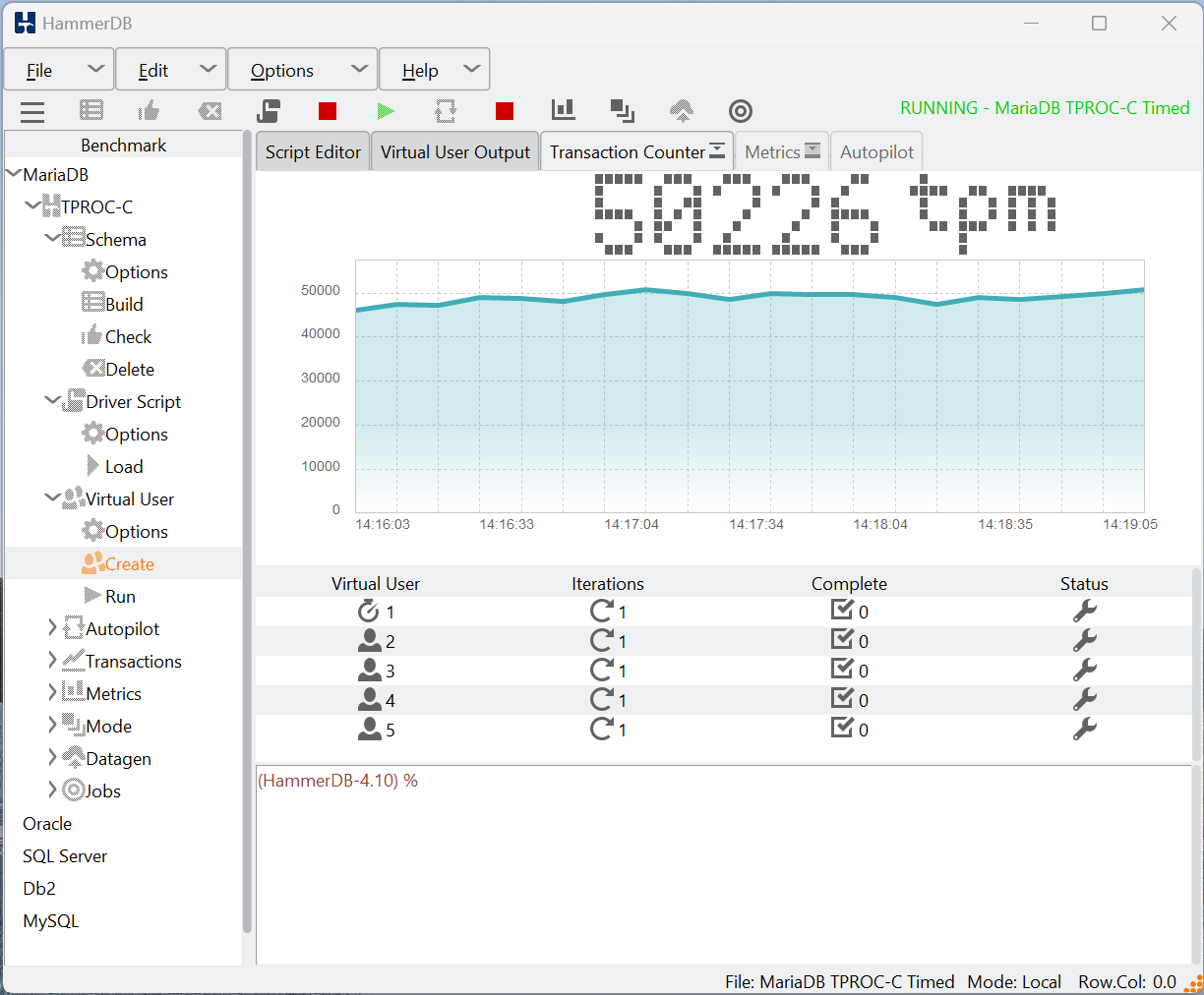Select MySQL in the benchmark tree
The image size is (1204, 995).
click(51, 920)
